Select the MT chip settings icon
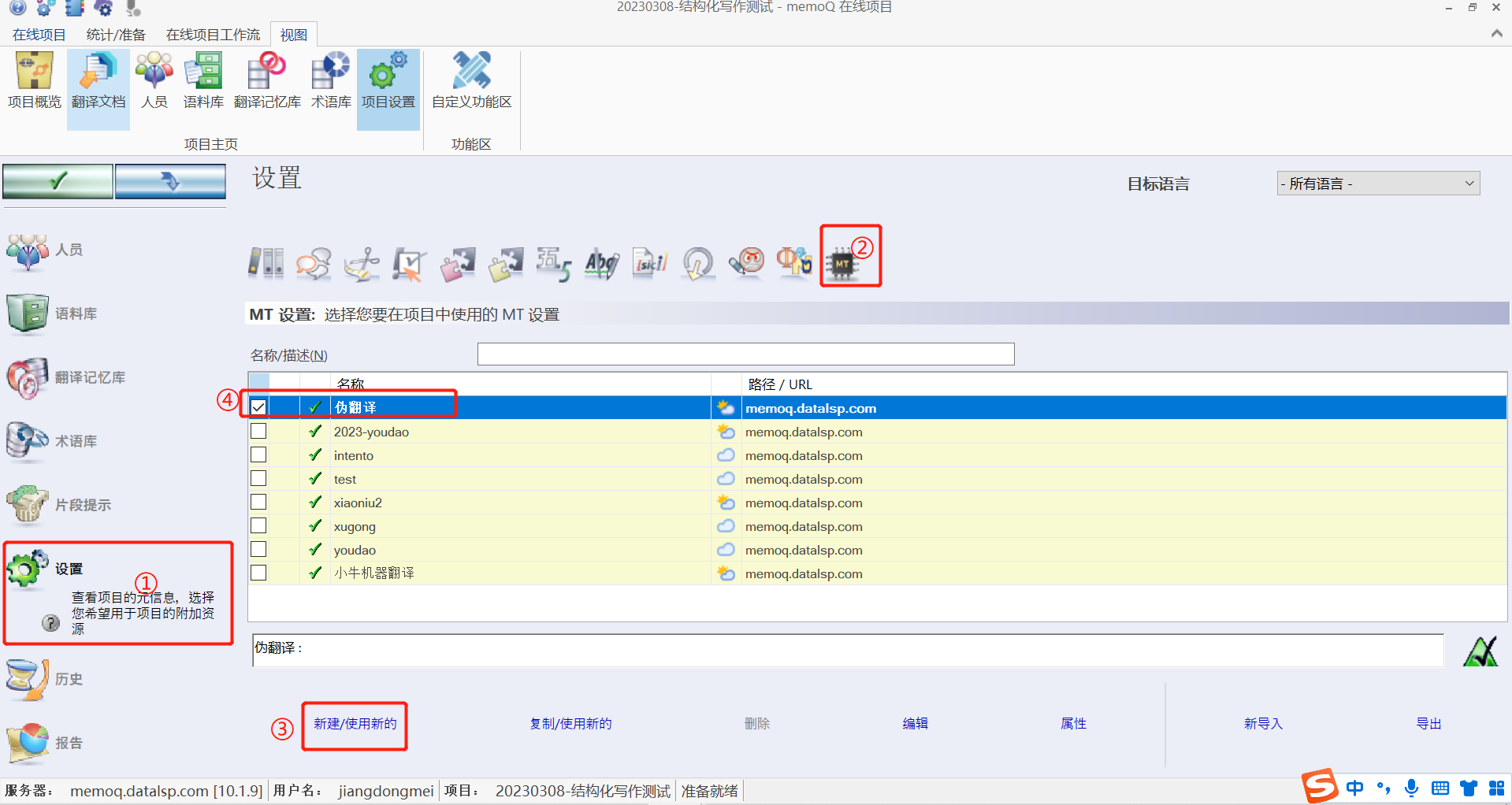The image size is (1512, 805). pyautogui.click(x=842, y=263)
